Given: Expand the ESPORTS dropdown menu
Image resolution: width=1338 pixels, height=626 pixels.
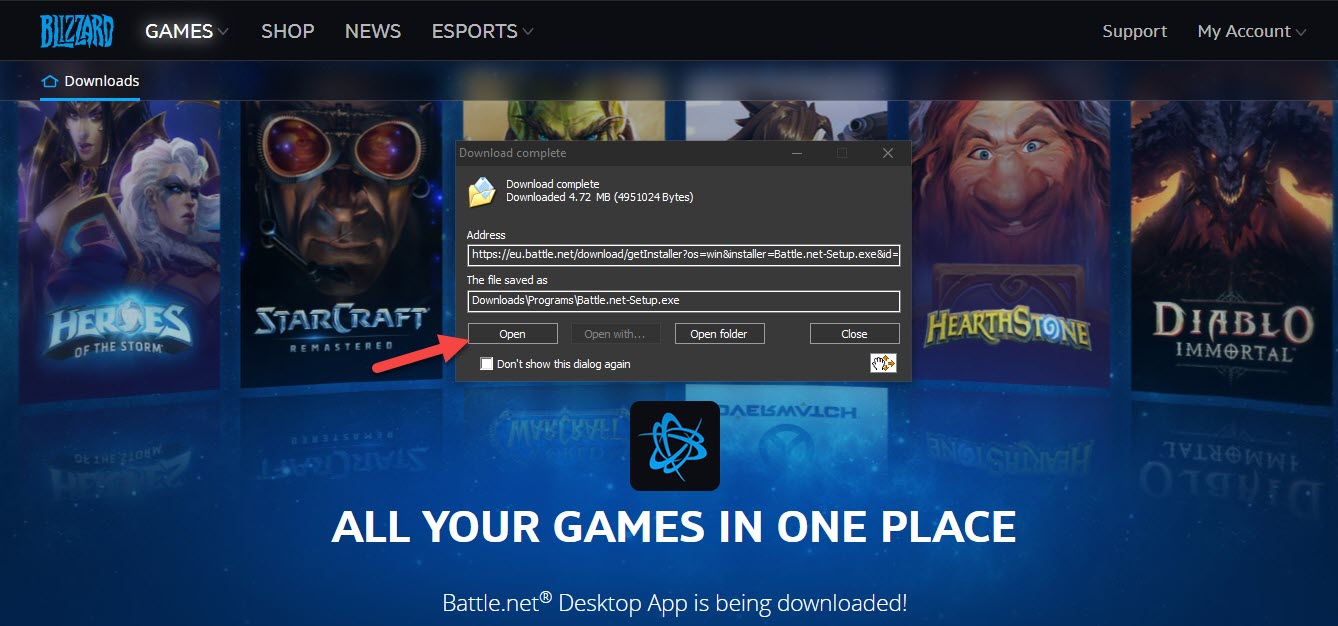Looking at the screenshot, I should [482, 31].
